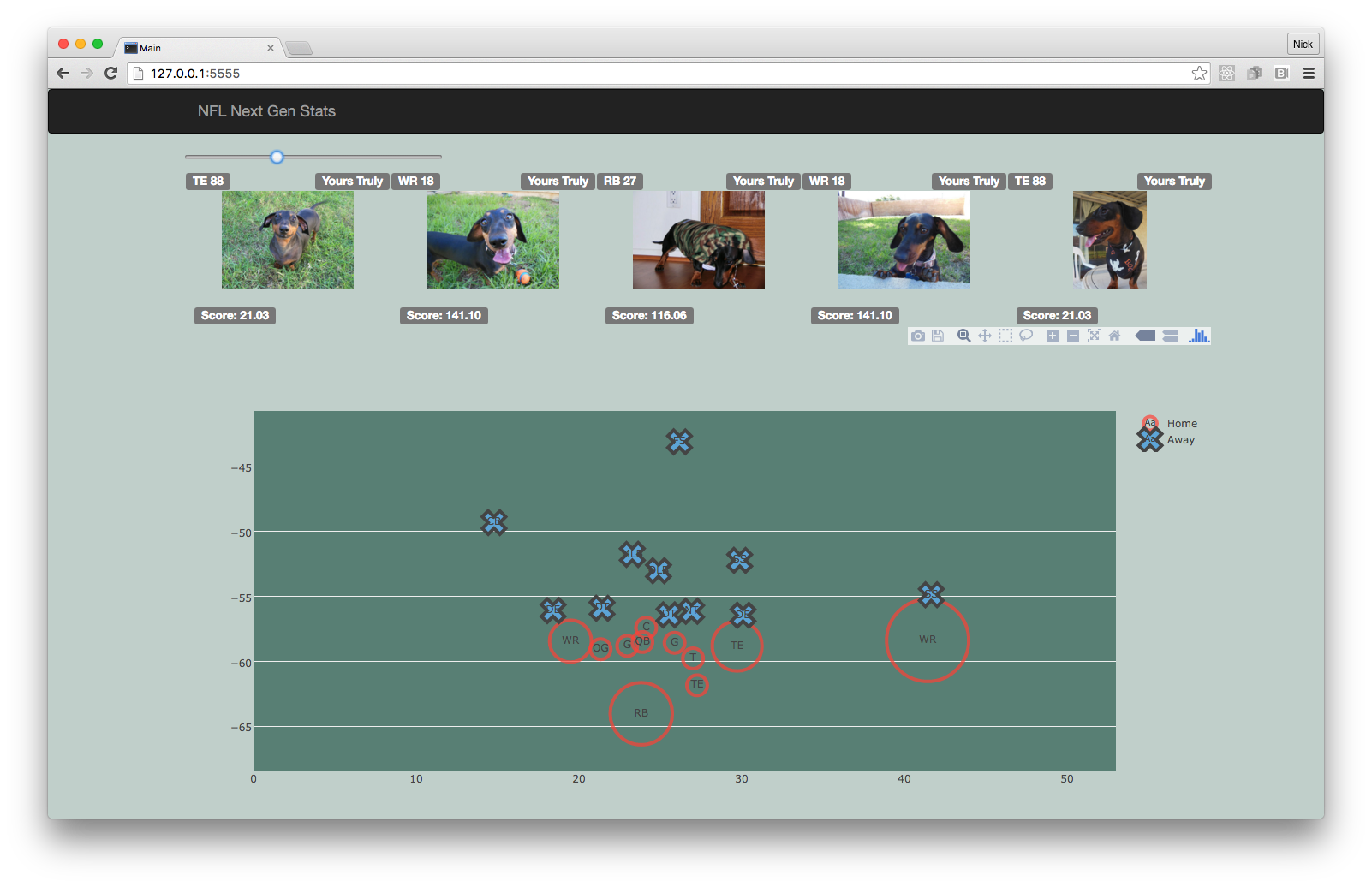1372x887 pixels.
Task: Reload the page
Action: [110, 74]
